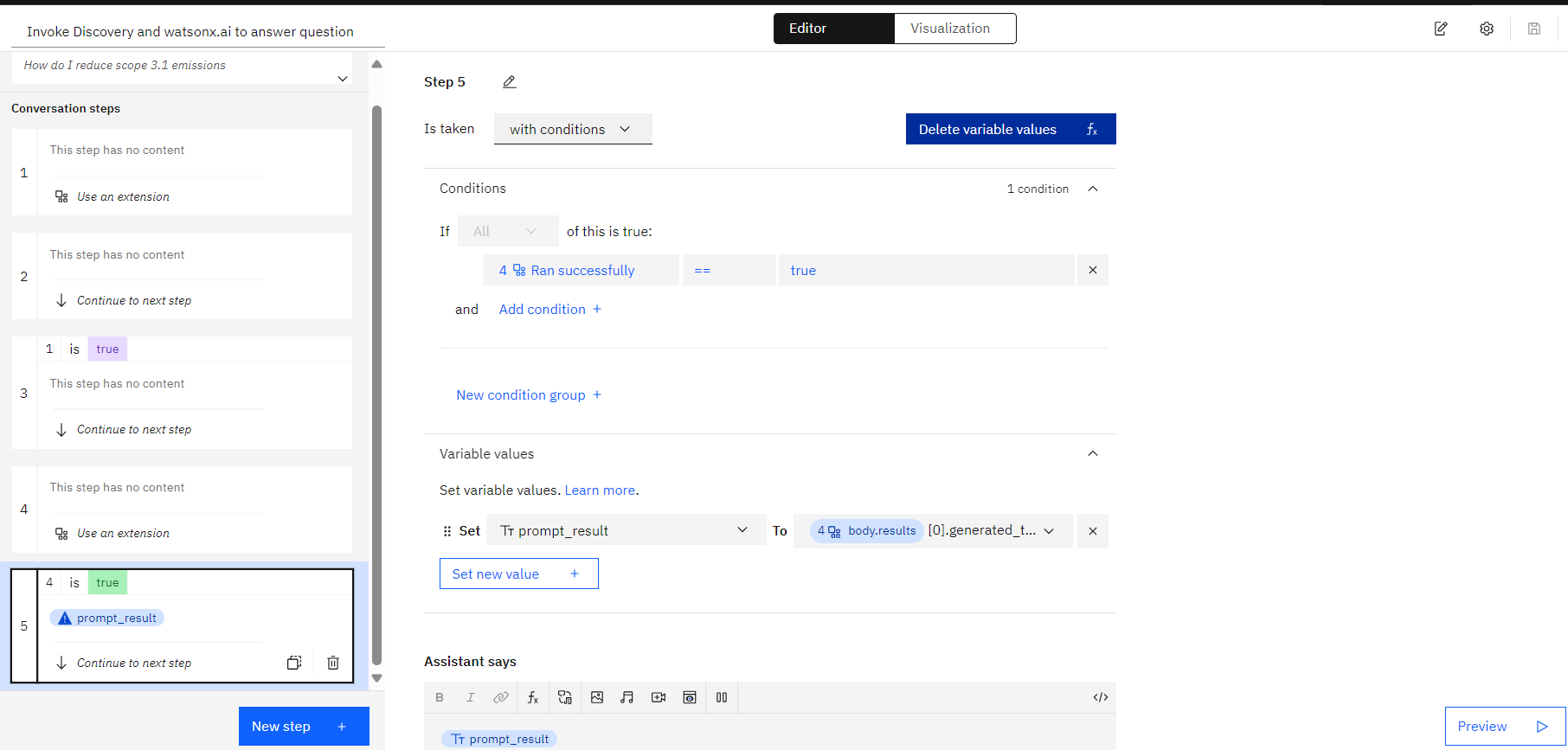1568x750 pixels.
Task: Open the Learn more link
Action: (x=600, y=490)
